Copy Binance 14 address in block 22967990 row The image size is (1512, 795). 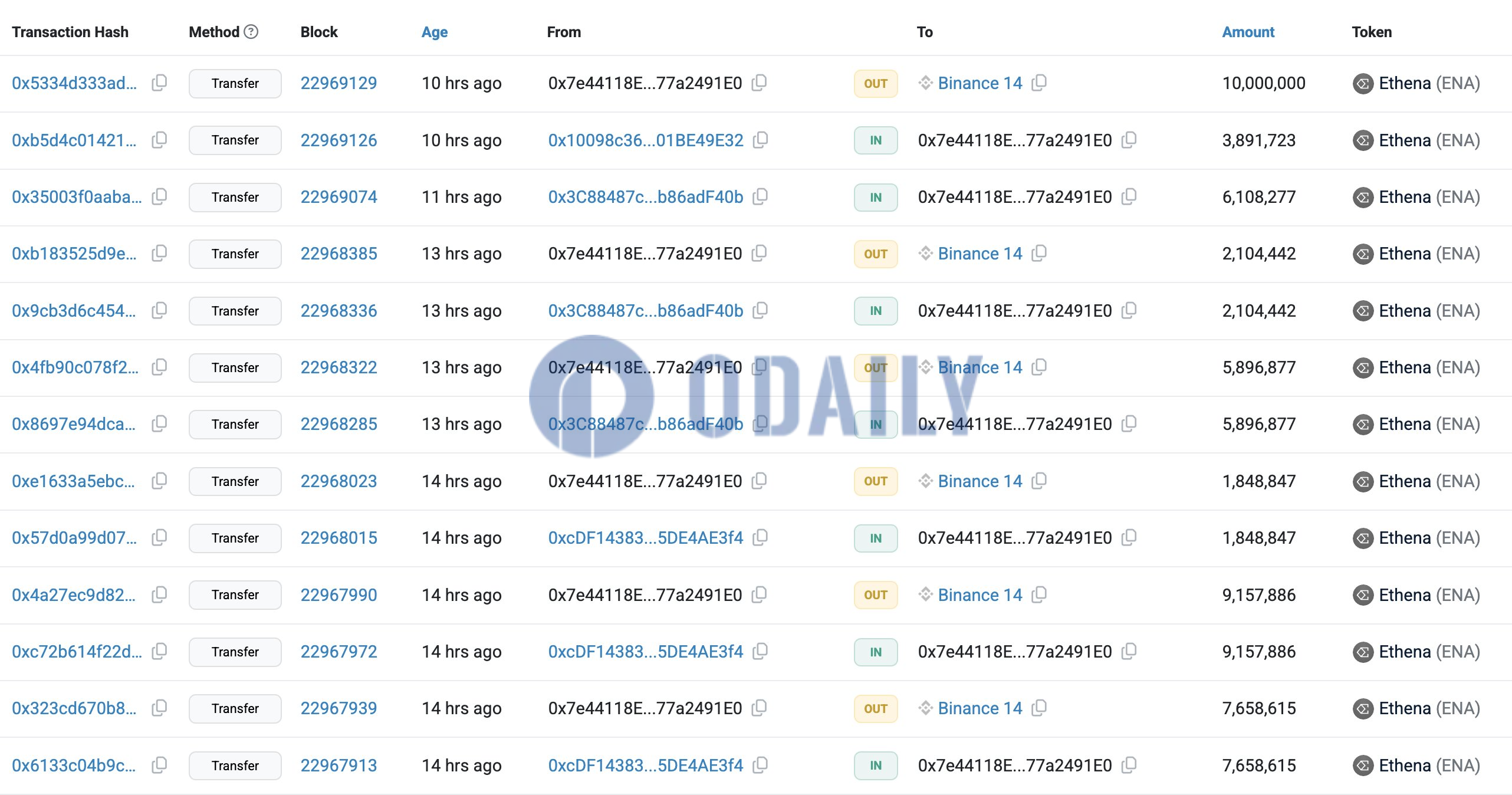point(1039,595)
